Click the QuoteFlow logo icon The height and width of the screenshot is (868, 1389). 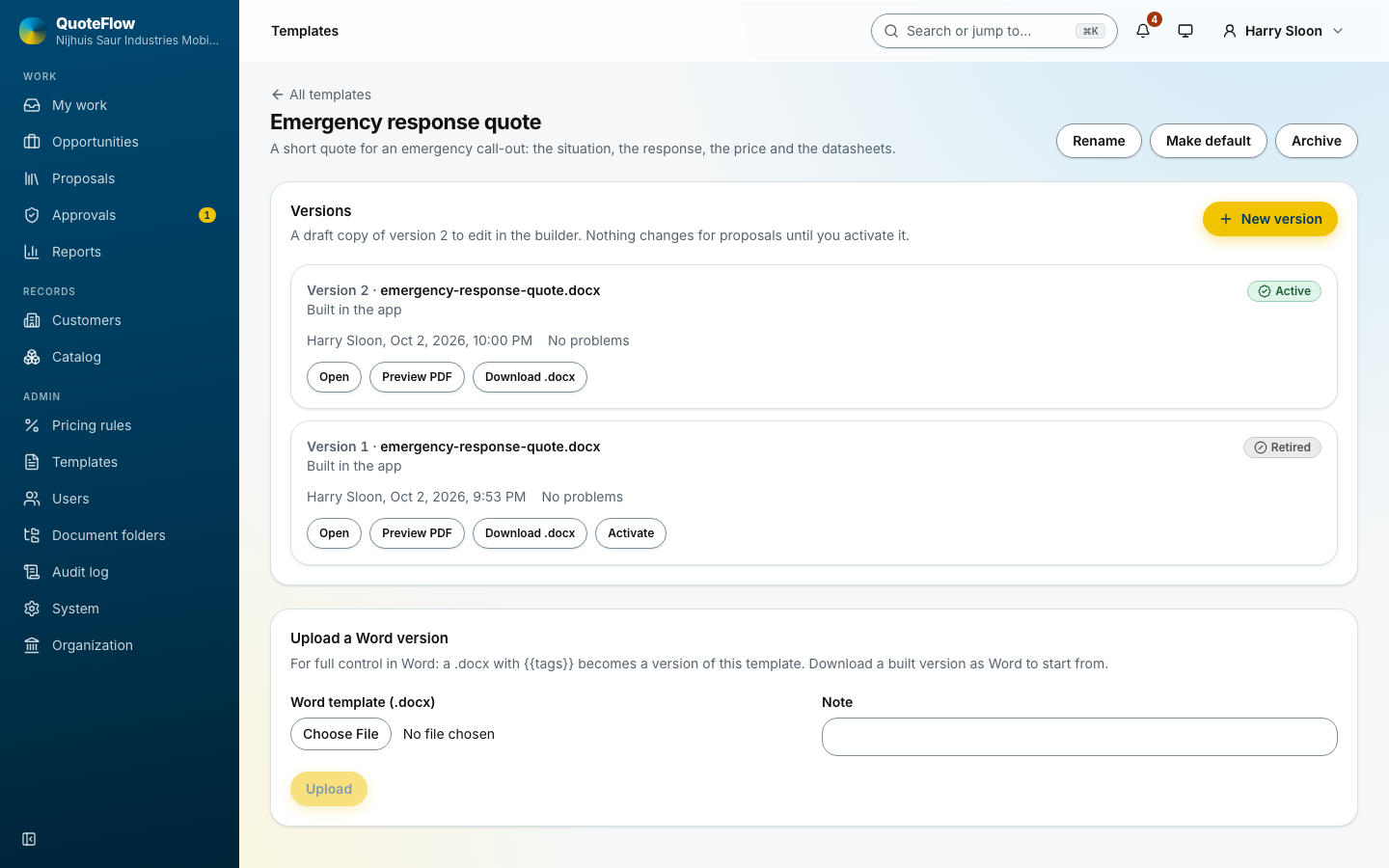click(33, 31)
